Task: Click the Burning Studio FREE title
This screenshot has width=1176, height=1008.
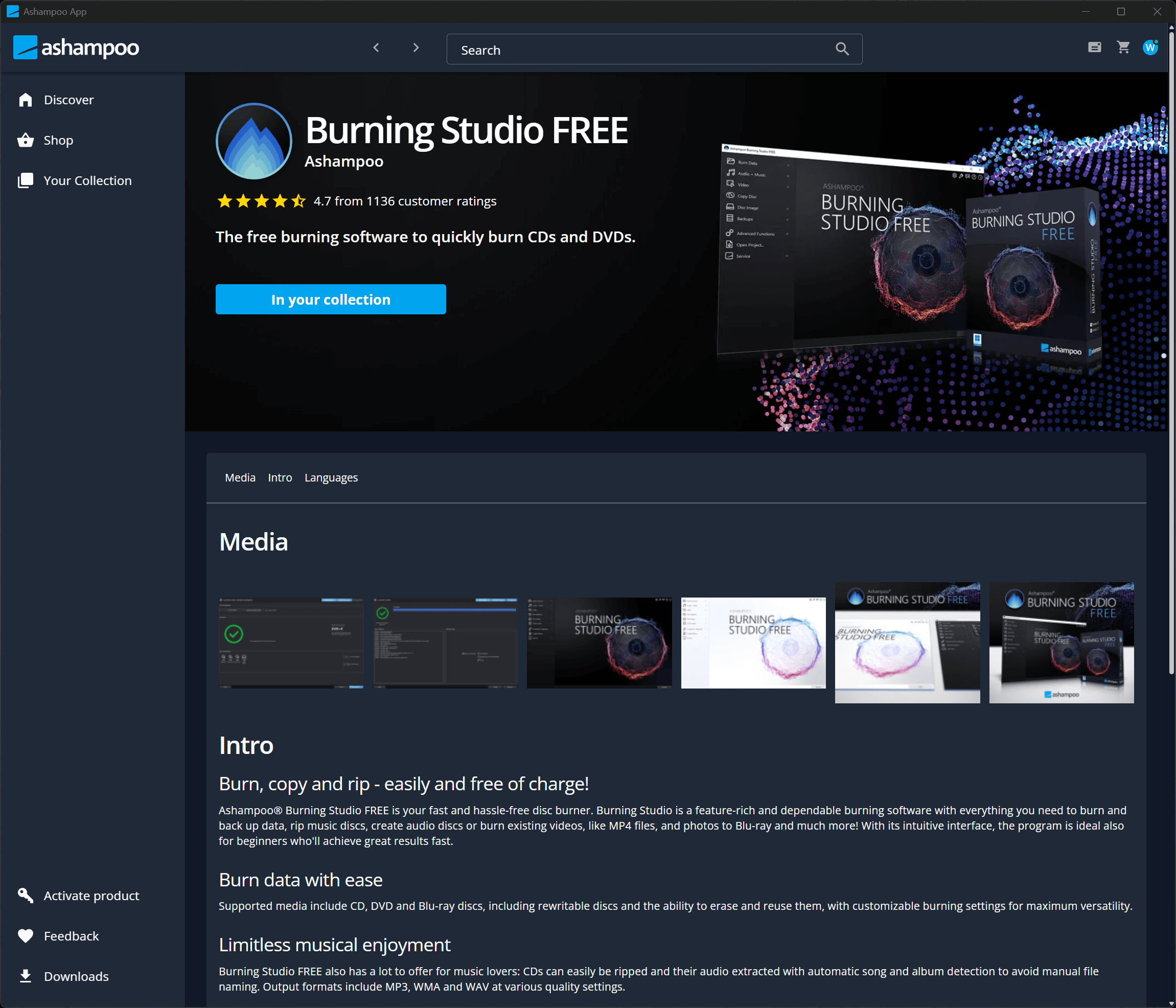Action: (x=467, y=130)
